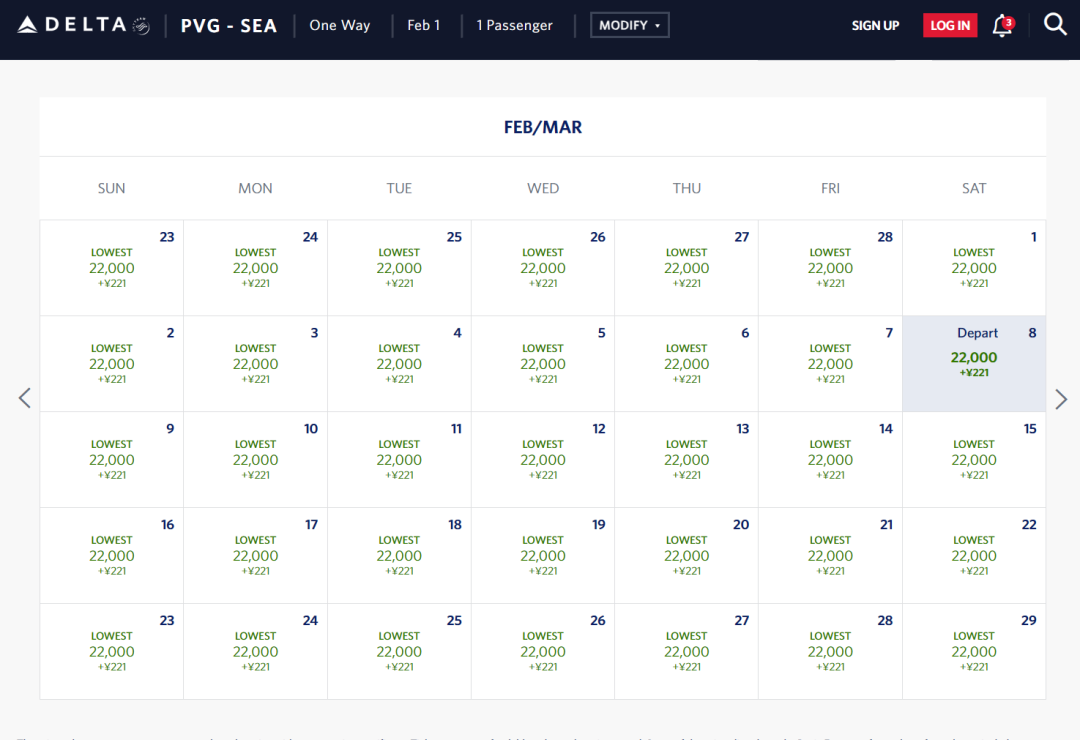Image resolution: width=1080 pixels, height=740 pixels.
Task: Click the Delta logo in header
Action: [83, 25]
